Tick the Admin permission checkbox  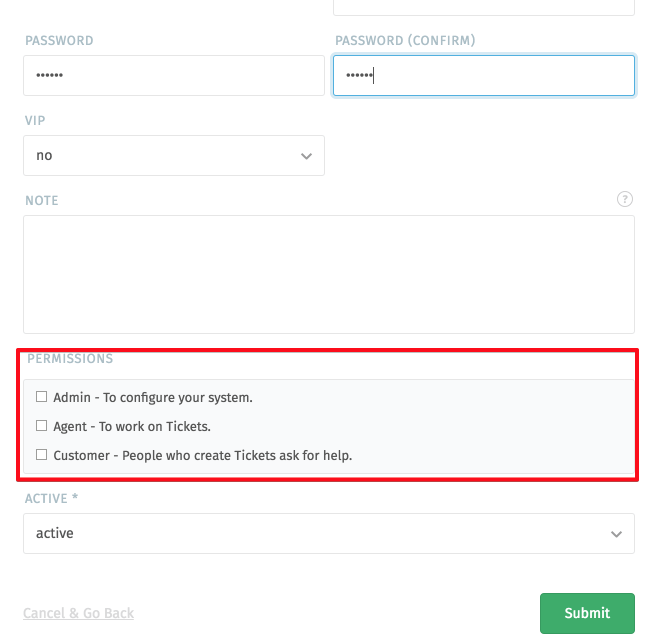[41, 397]
